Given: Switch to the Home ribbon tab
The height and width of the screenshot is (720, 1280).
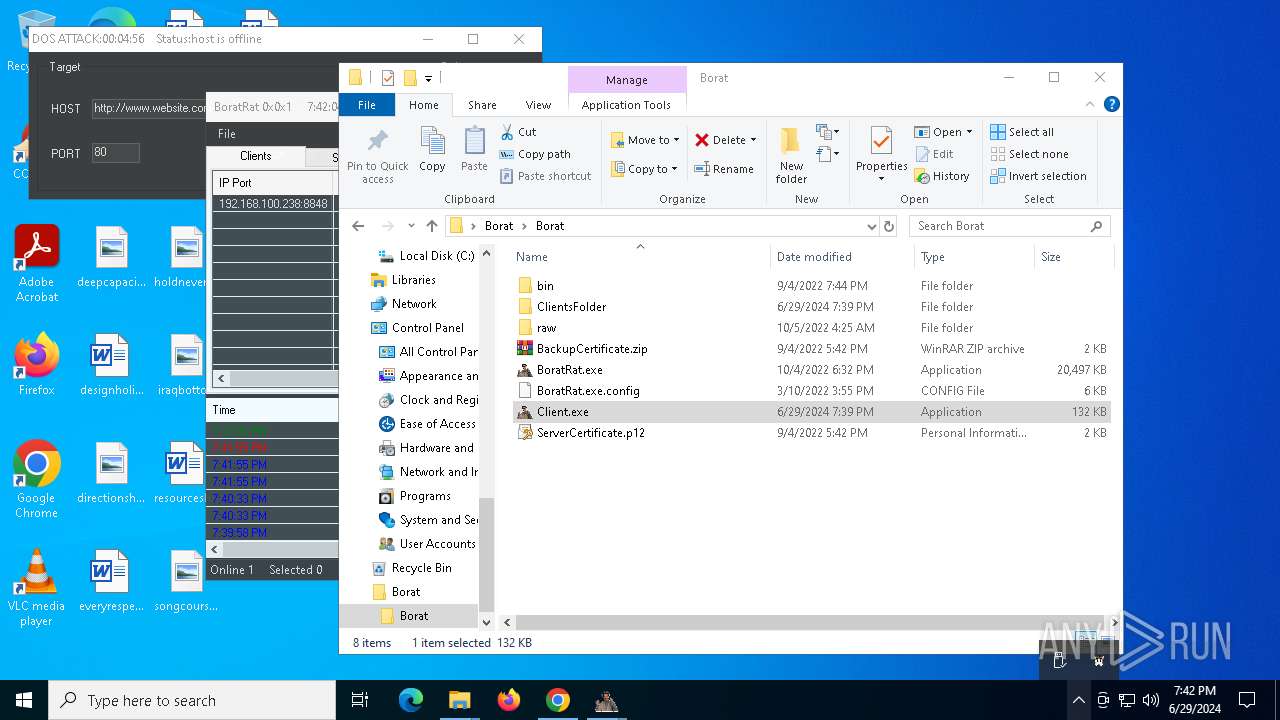Looking at the screenshot, I should pos(423,105).
